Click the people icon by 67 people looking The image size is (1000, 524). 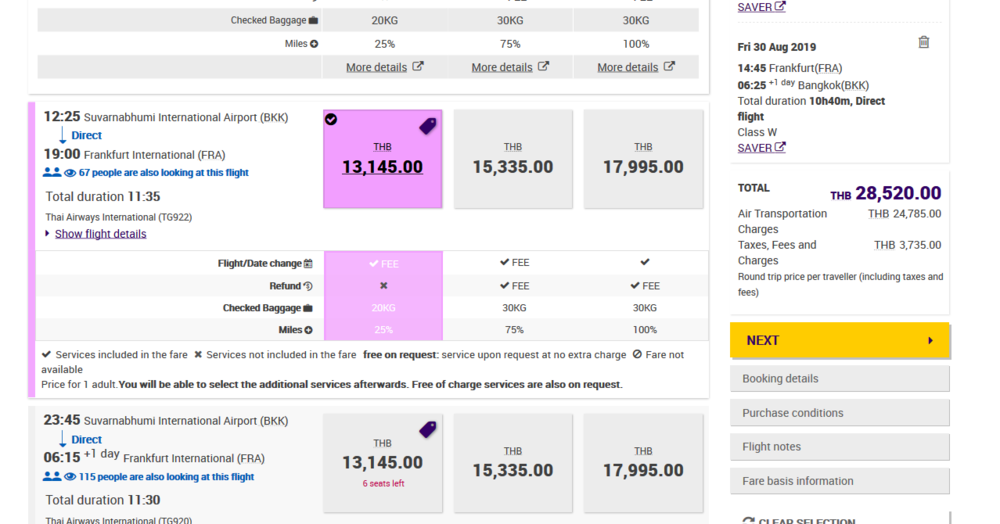coord(52,172)
